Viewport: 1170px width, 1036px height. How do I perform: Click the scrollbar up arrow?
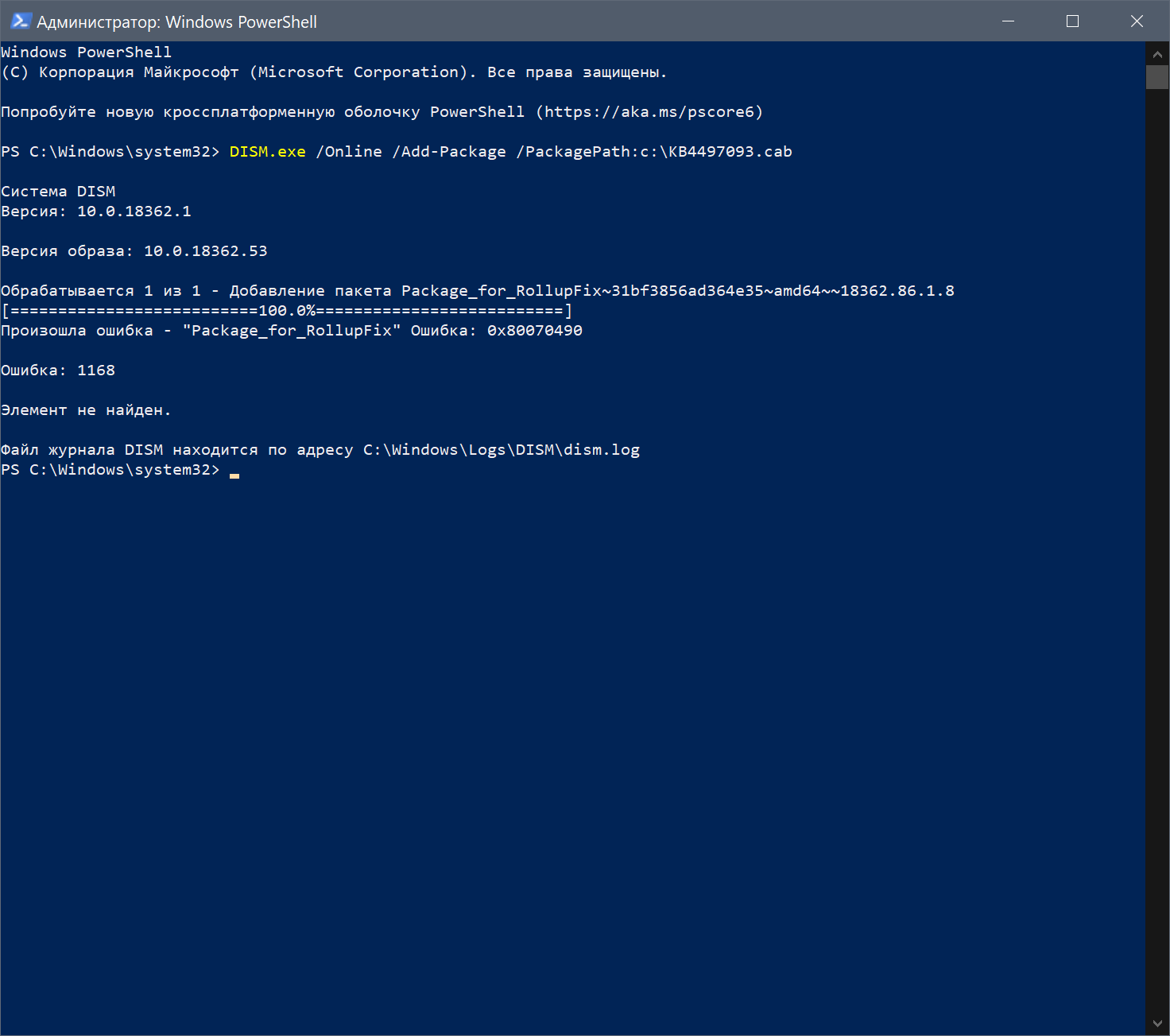tap(1157, 54)
